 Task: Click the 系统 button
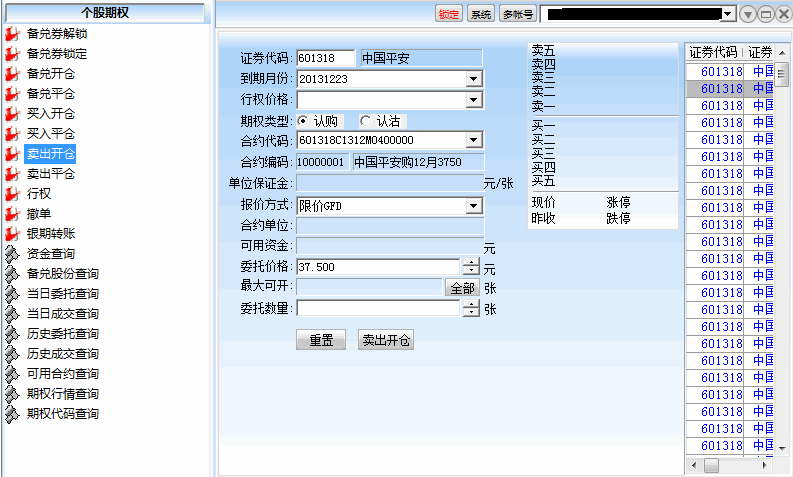point(481,14)
